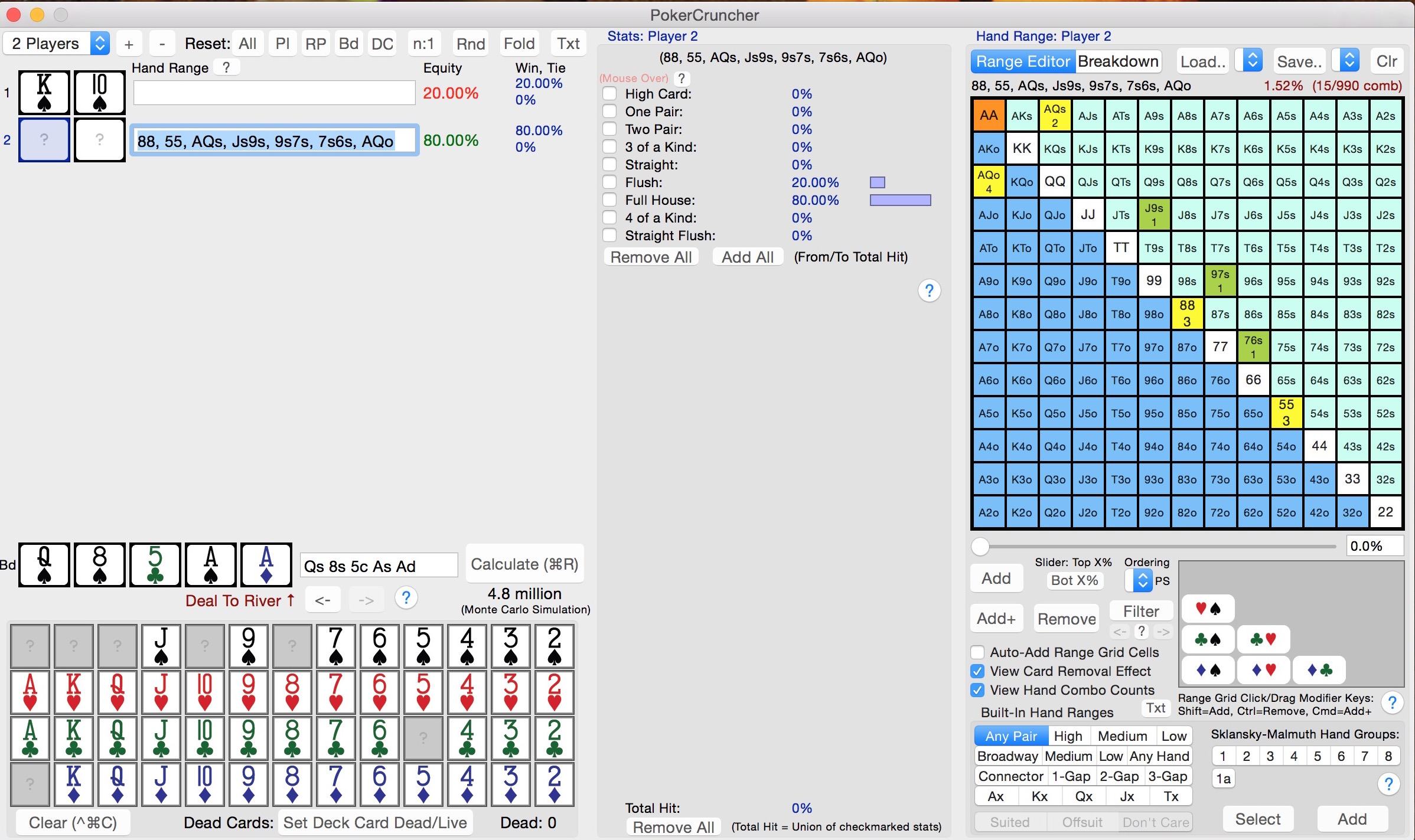Click the Fold button
Viewport: 1415px width, 840px height.
(x=519, y=44)
